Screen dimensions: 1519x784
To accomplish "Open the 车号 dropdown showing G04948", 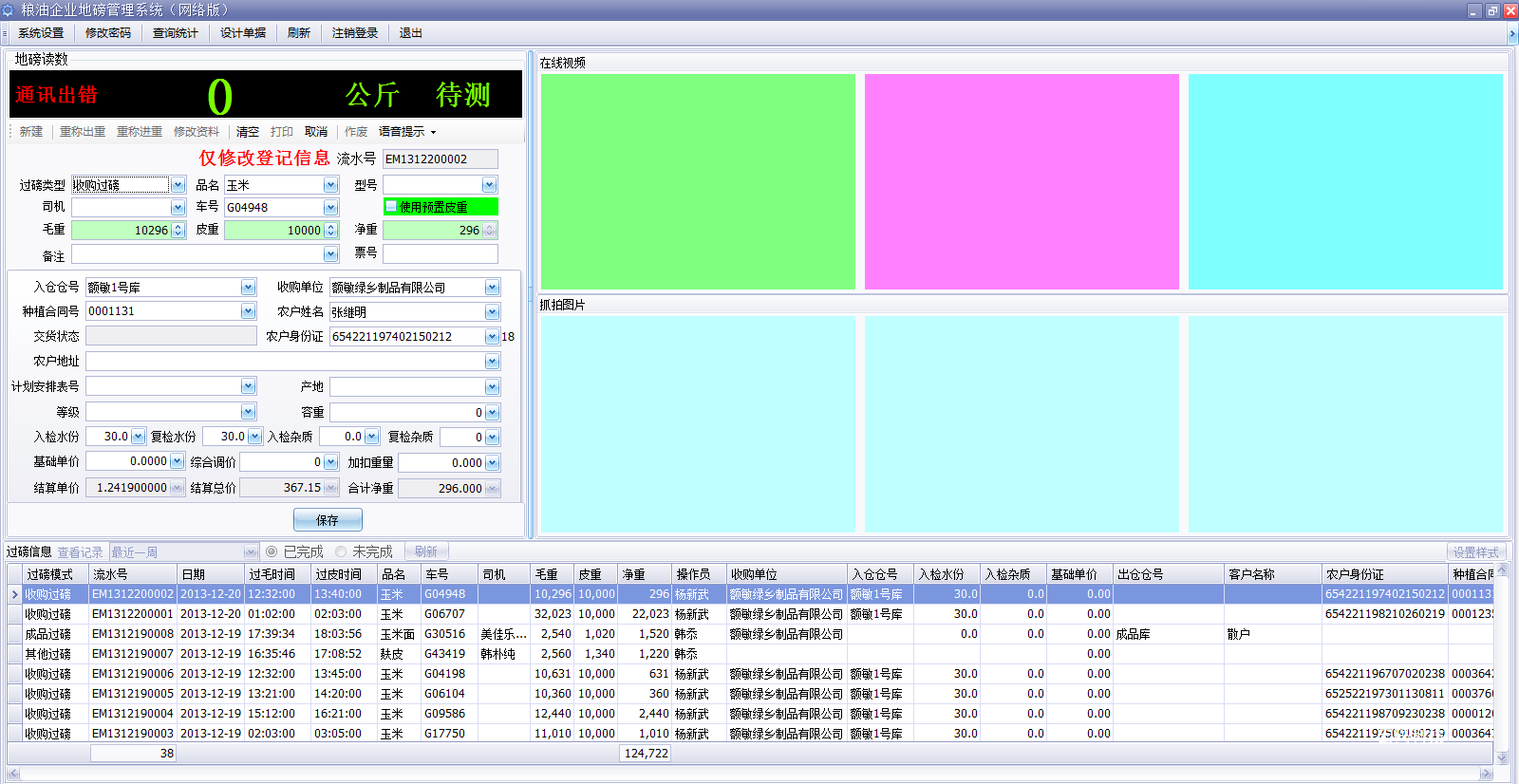I will tap(330, 207).
